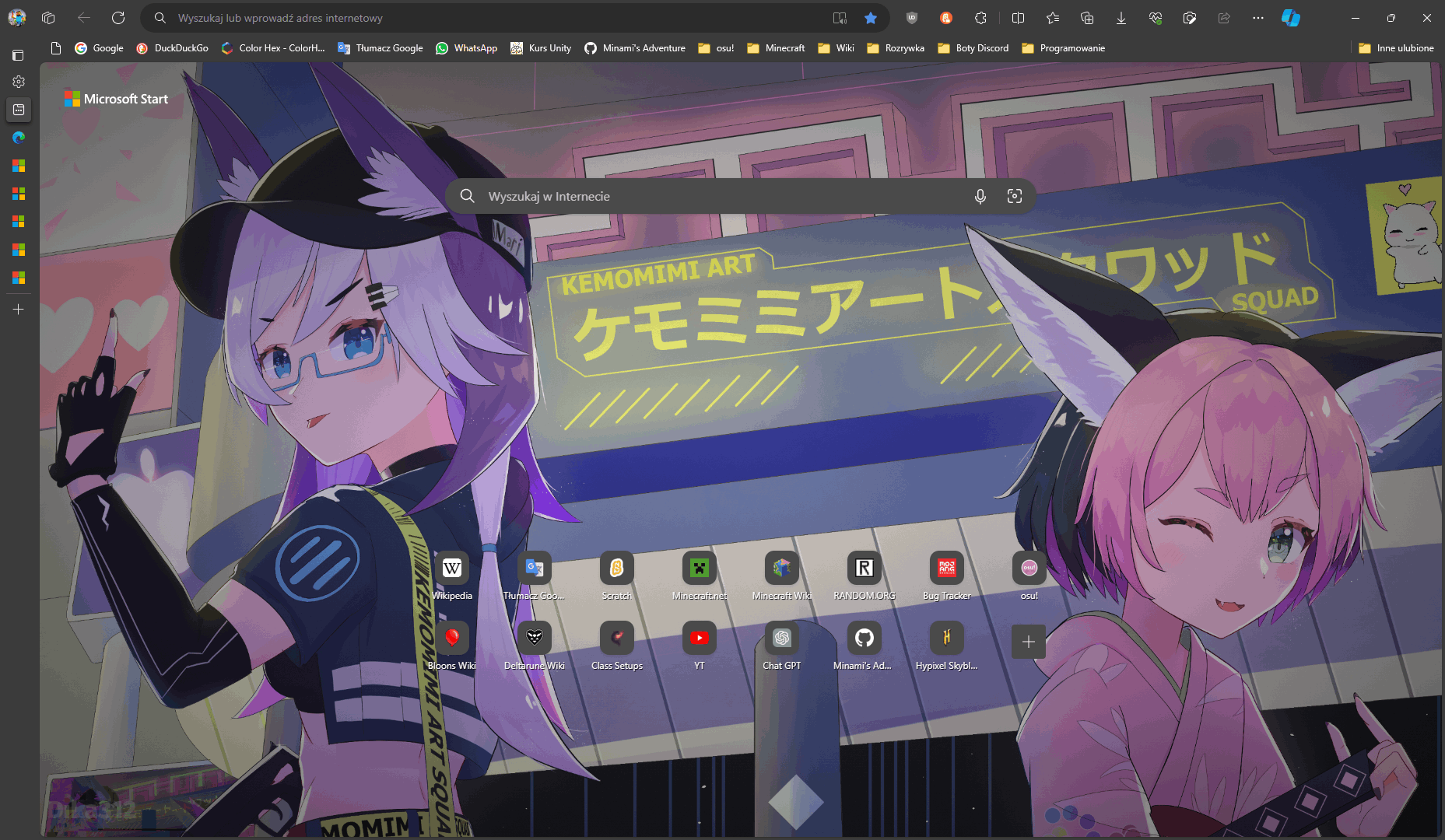Open the Tłumacz Google quick link tile
Screen dimensions: 1445x840
(535, 576)
